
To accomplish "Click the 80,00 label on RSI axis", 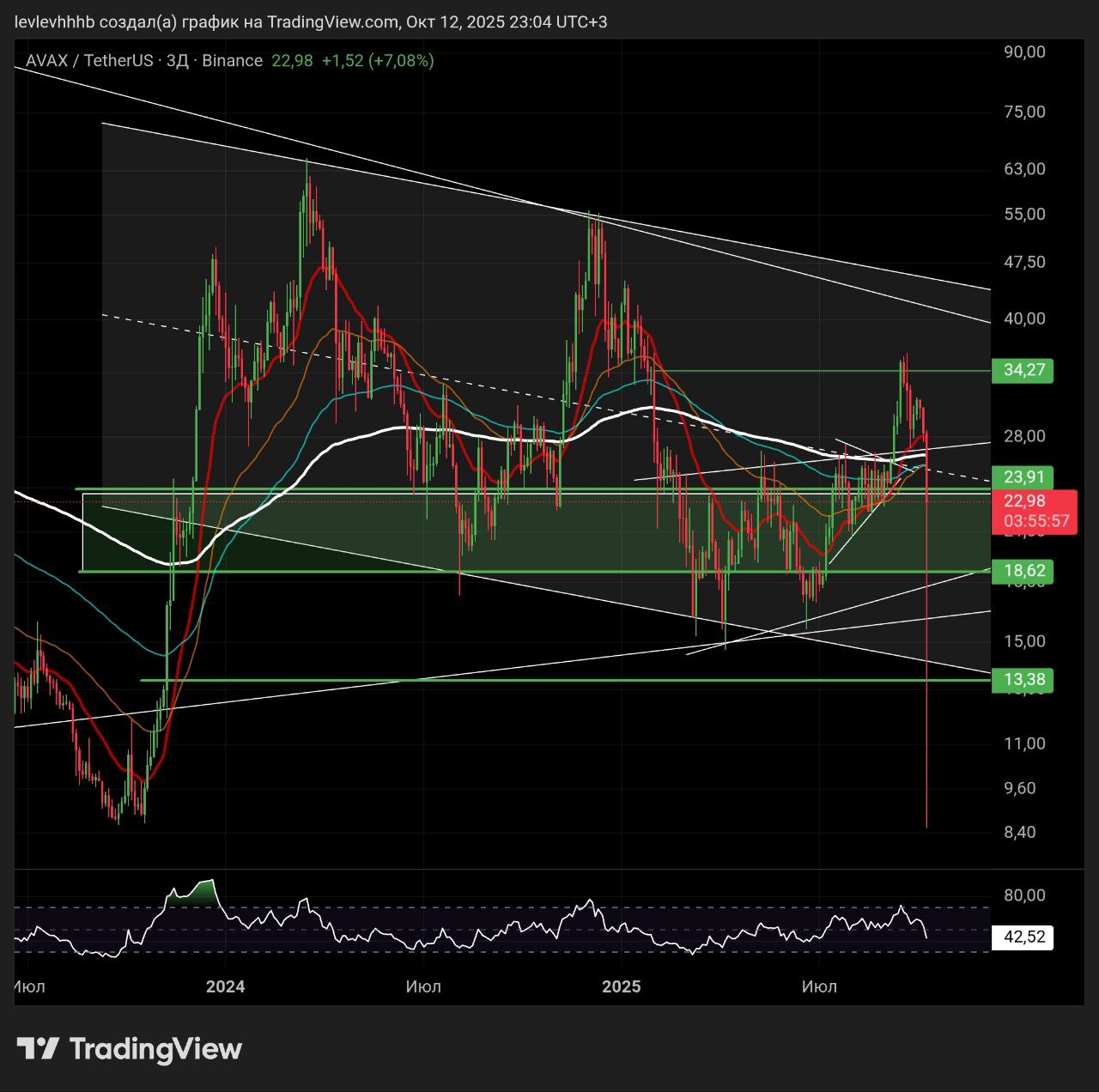I will (x=1024, y=895).
